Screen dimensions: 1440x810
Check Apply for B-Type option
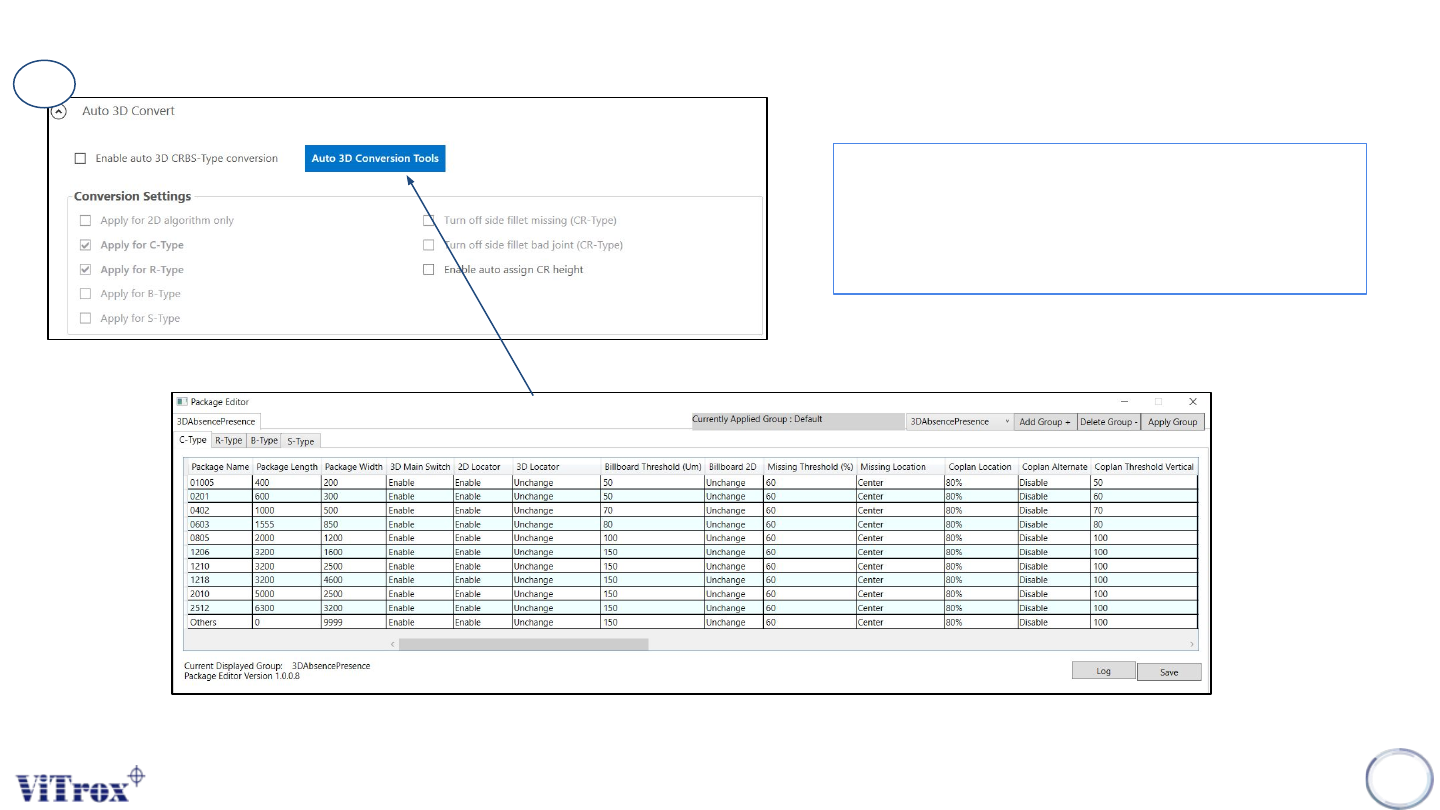click(86, 294)
